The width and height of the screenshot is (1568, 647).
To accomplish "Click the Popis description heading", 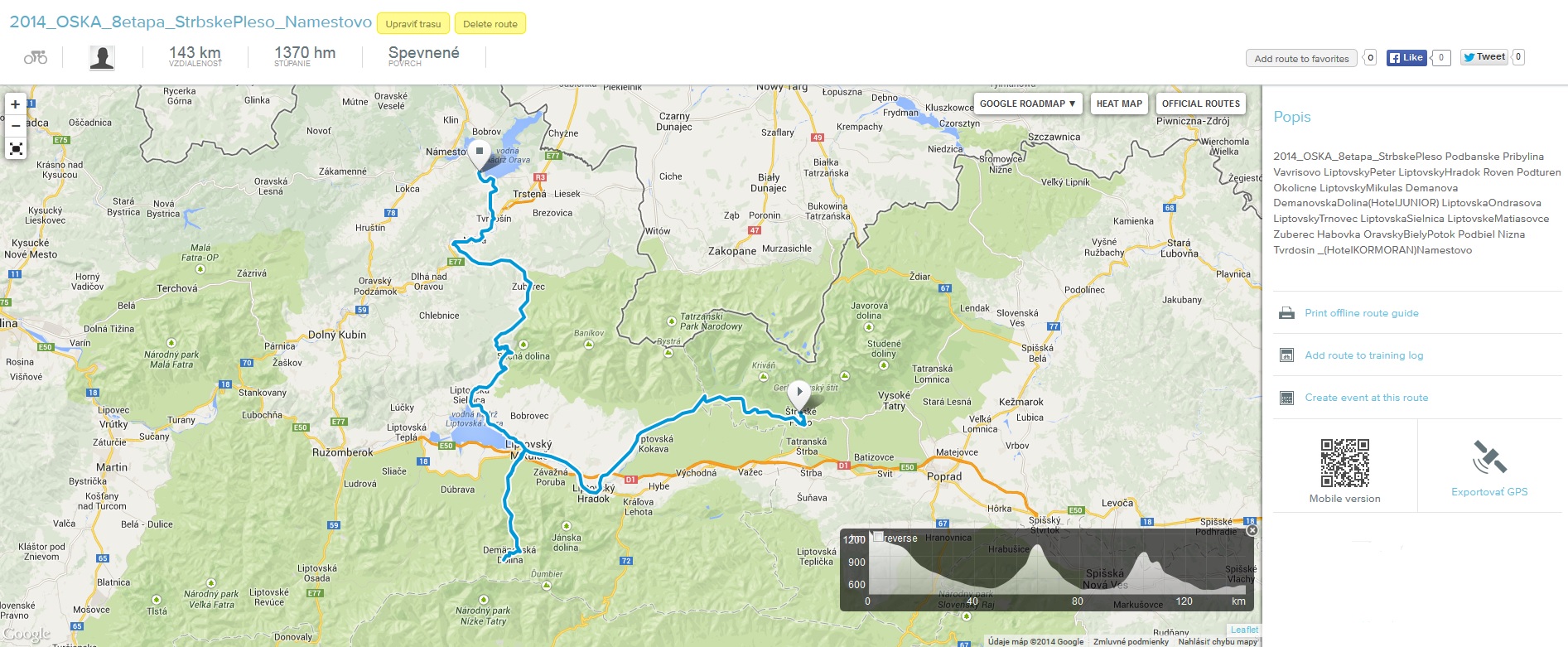I will click(1292, 117).
